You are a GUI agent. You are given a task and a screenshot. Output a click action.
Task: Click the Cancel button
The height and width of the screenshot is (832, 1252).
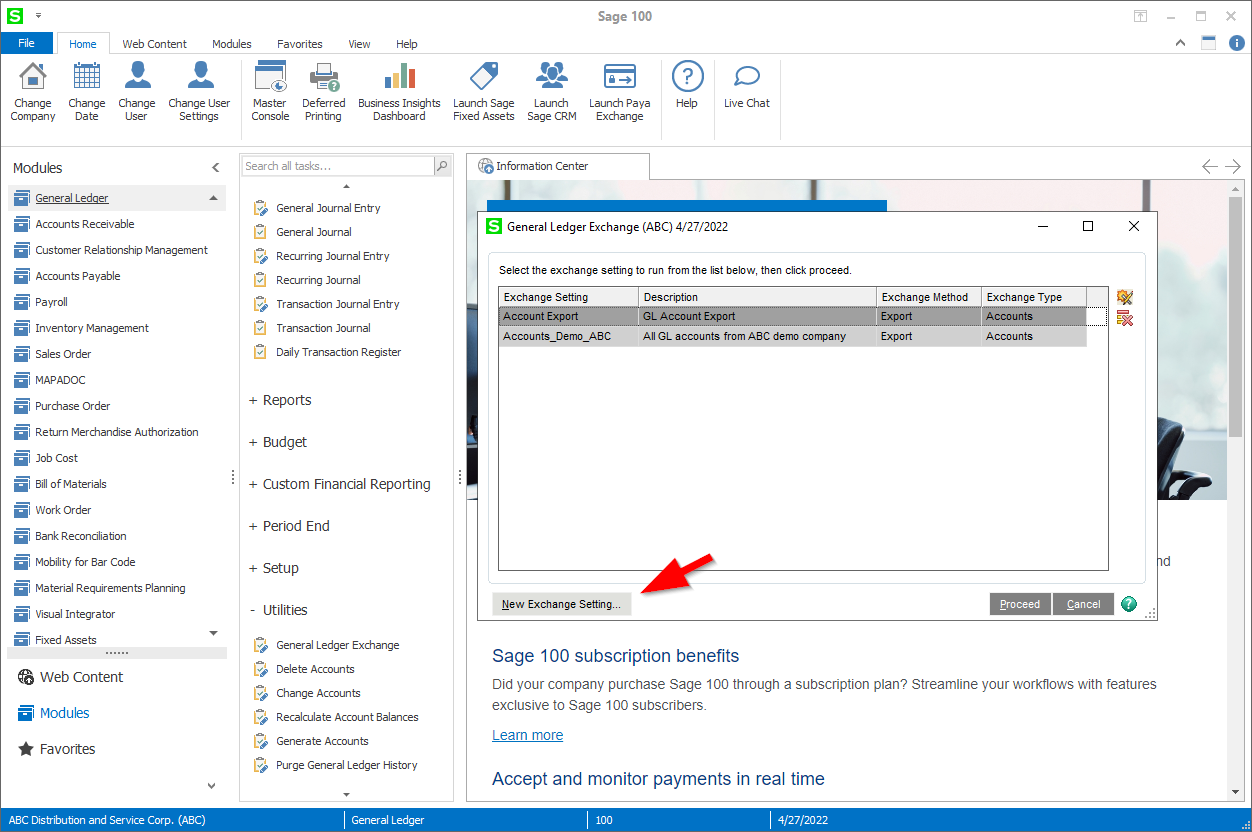click(1084, 604)
